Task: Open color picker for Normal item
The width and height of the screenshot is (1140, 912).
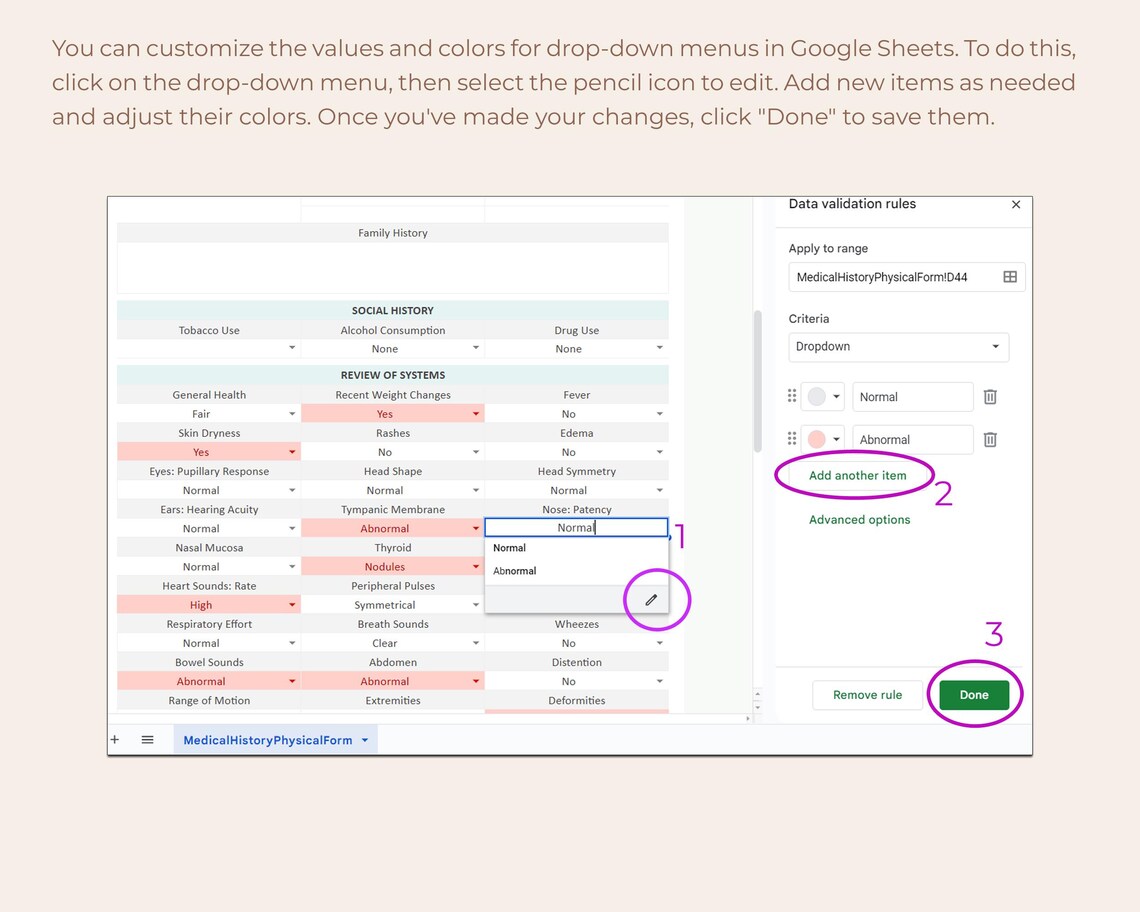Action: [x=823, y=397]
